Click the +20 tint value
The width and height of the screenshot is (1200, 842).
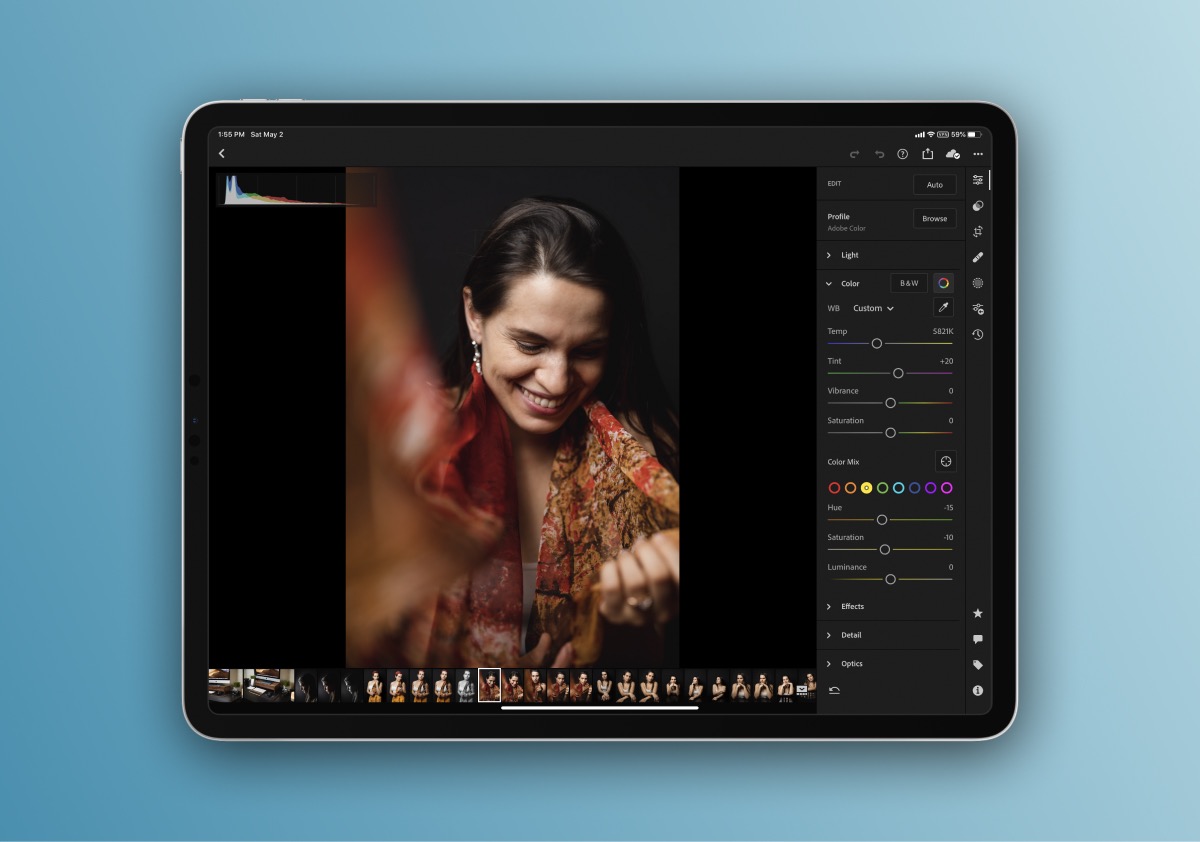click(946, 361)
